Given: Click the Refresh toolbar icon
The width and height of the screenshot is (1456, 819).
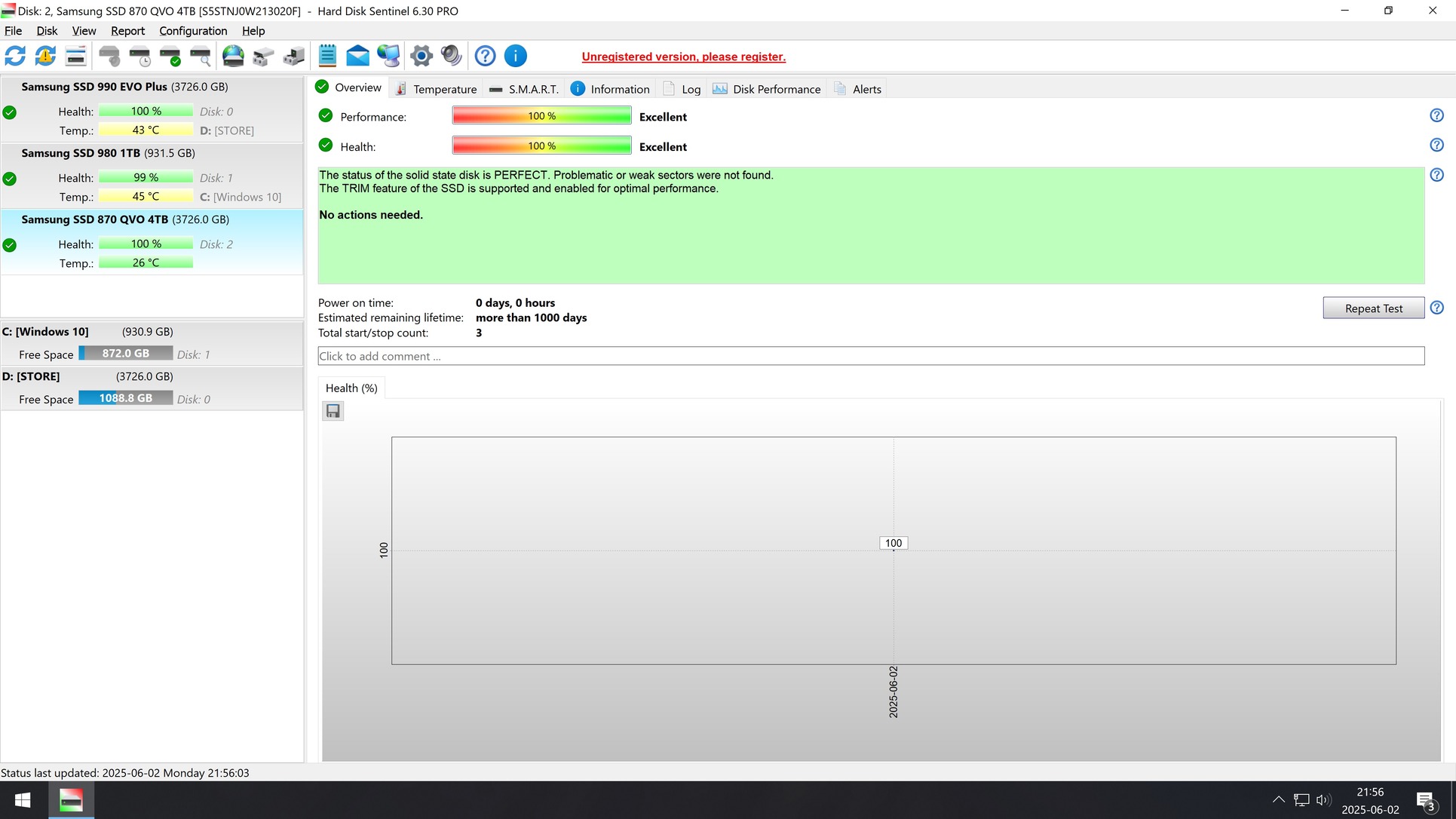Looking at the screenshot, I should 15,56.
